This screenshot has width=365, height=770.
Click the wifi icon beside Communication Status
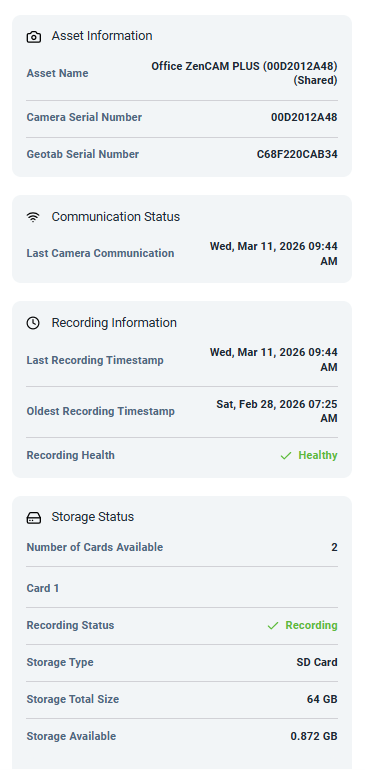click(x=33, y=217)
